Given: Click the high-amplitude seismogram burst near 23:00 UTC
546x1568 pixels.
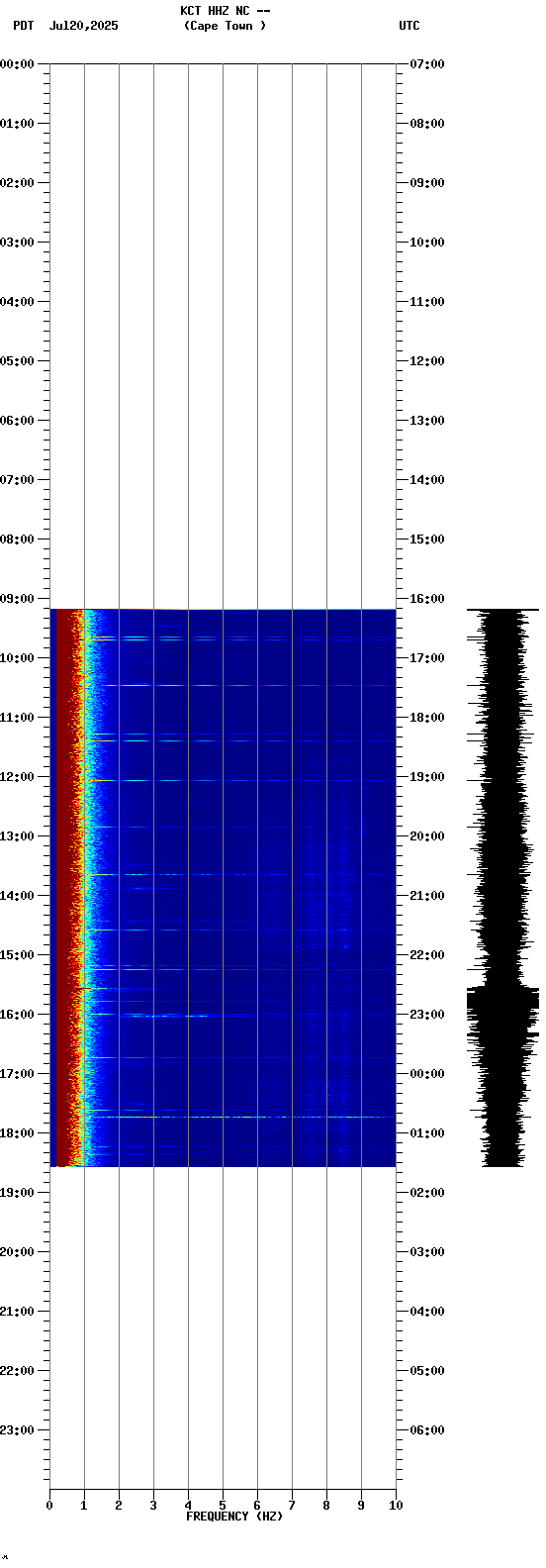Looking at the screenshot, I should (x=502, y=1012).
